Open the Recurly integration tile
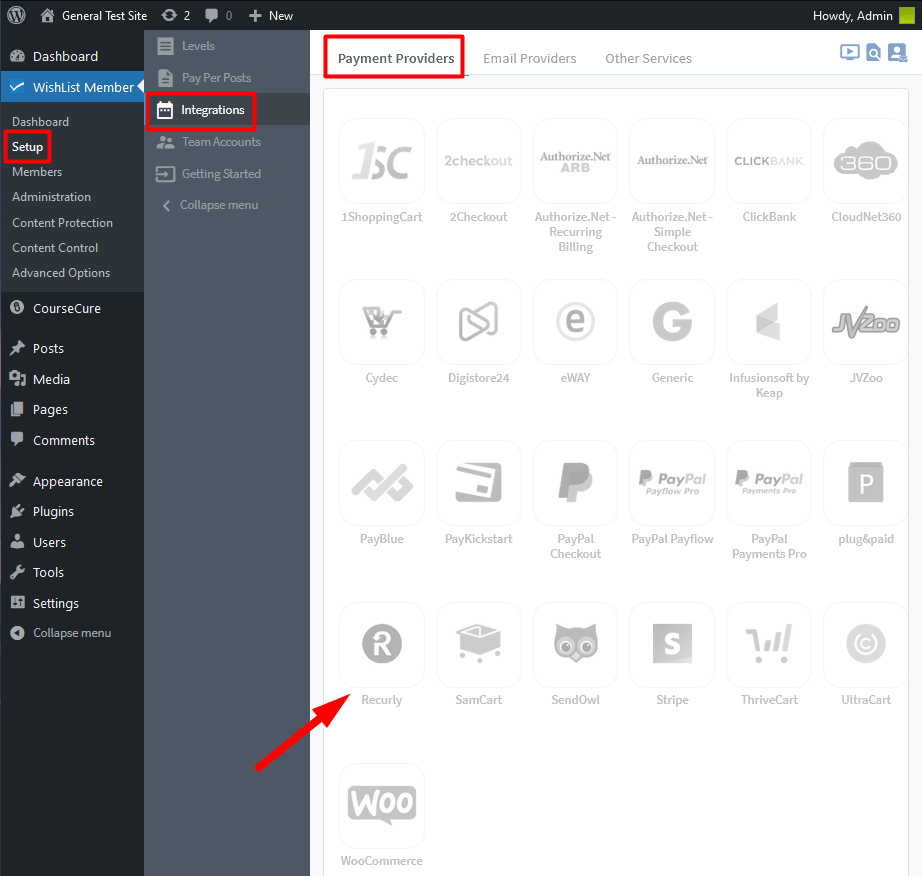This screenshot has width=922, height=876. click(382, 644)
